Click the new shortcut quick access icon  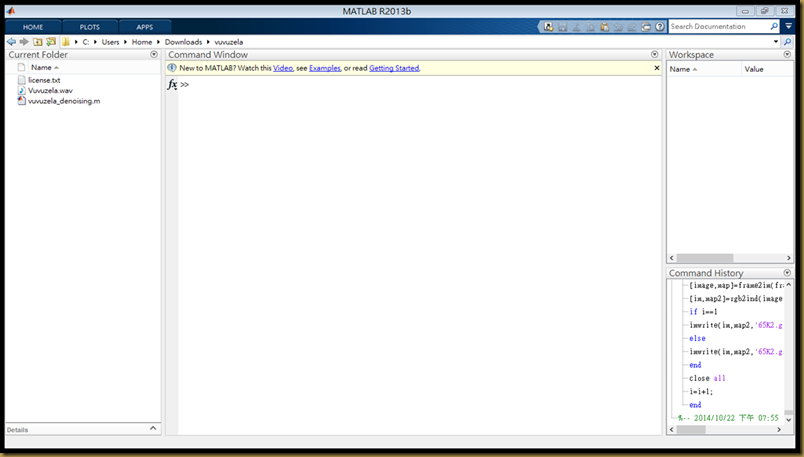(x=548, y=27)
